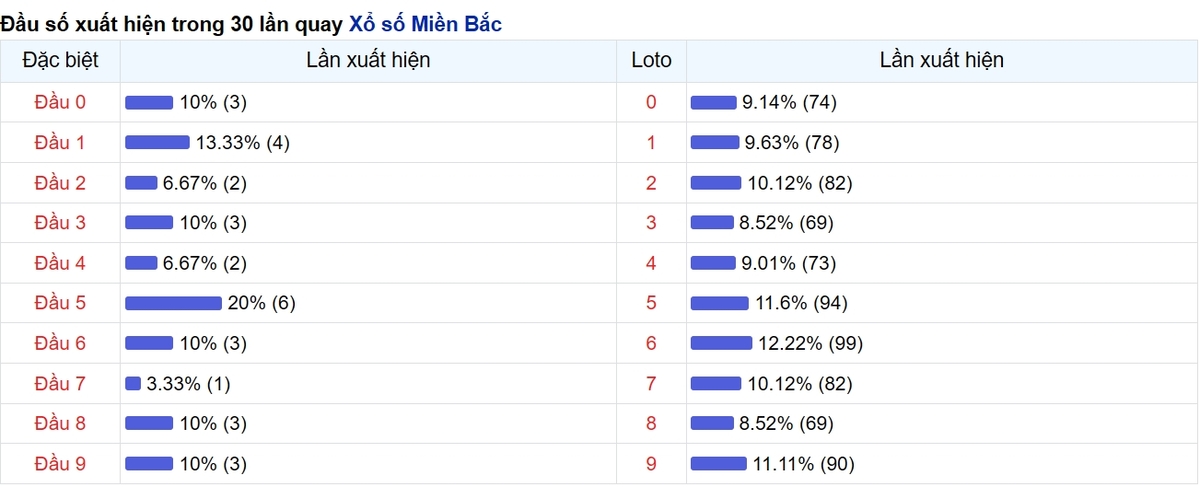
Task: Click the left Lần xuất hiện header
Action: (x=368, y=60)
